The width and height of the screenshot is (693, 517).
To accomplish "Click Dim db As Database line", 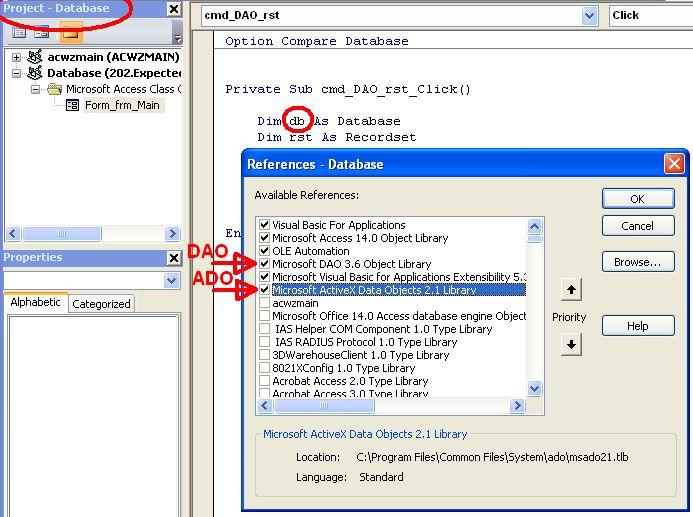I will (329, 121).
